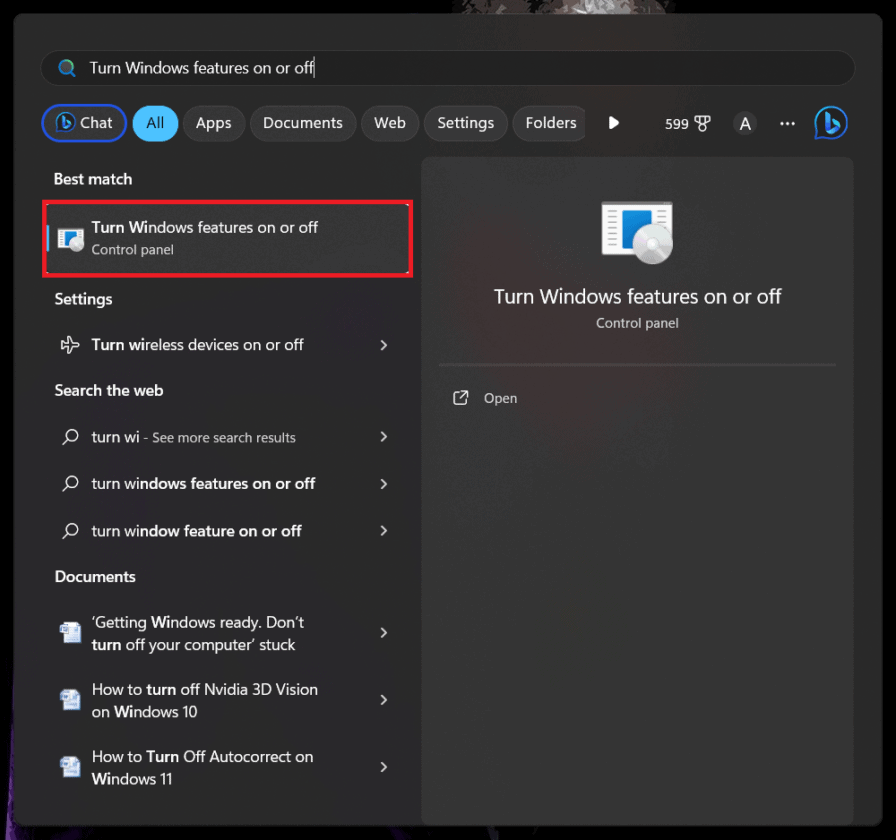Click the search input field
The image size is (896, 840).
point(400,67)
